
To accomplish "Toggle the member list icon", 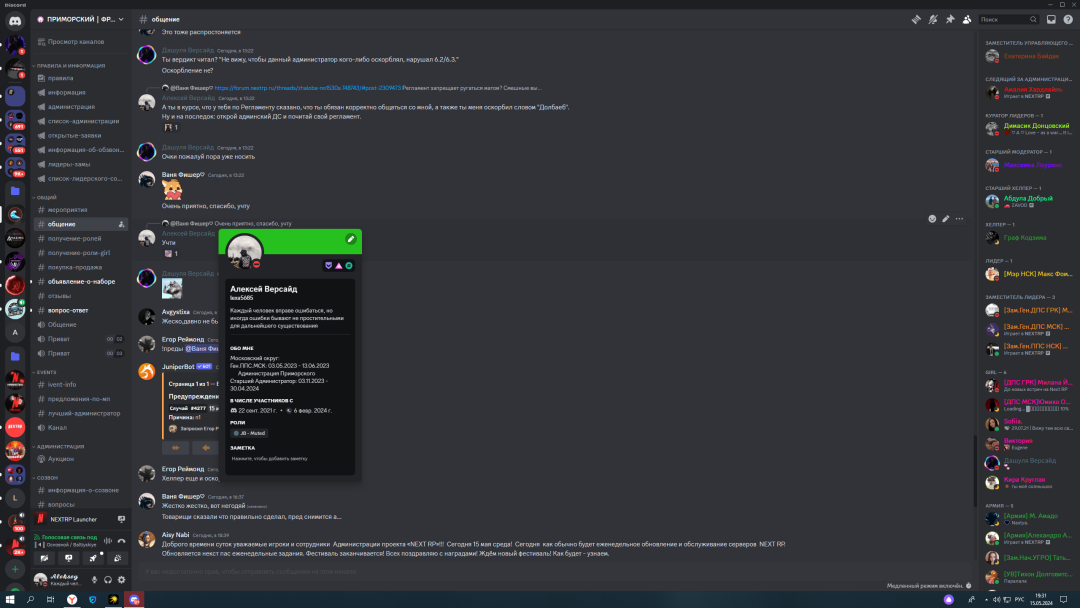I will coord(967,19).
